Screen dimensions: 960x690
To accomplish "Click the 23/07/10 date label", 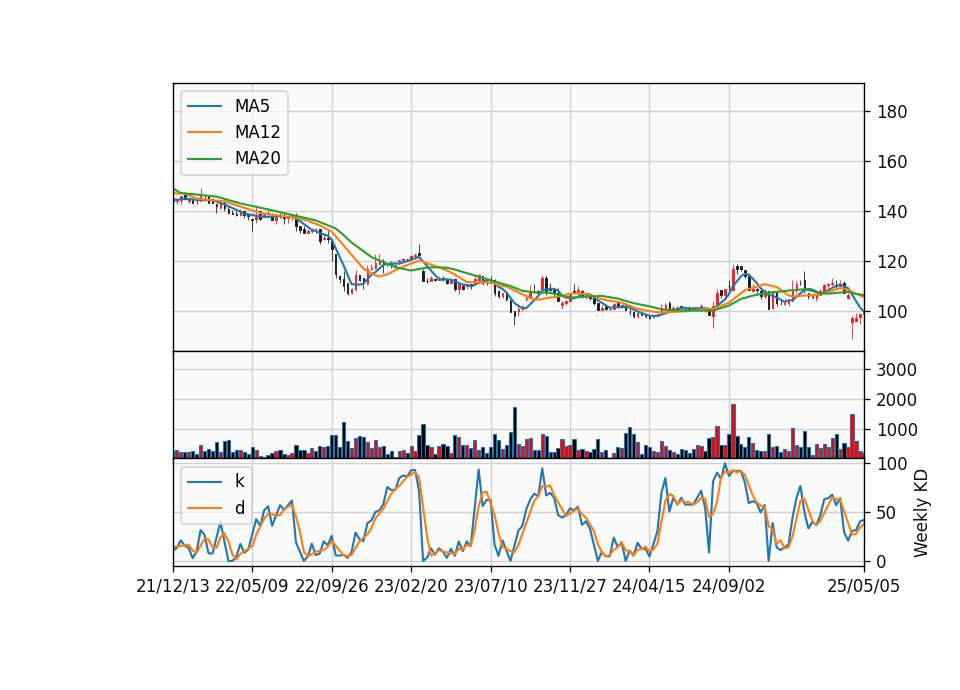I will tap(490, 586).
